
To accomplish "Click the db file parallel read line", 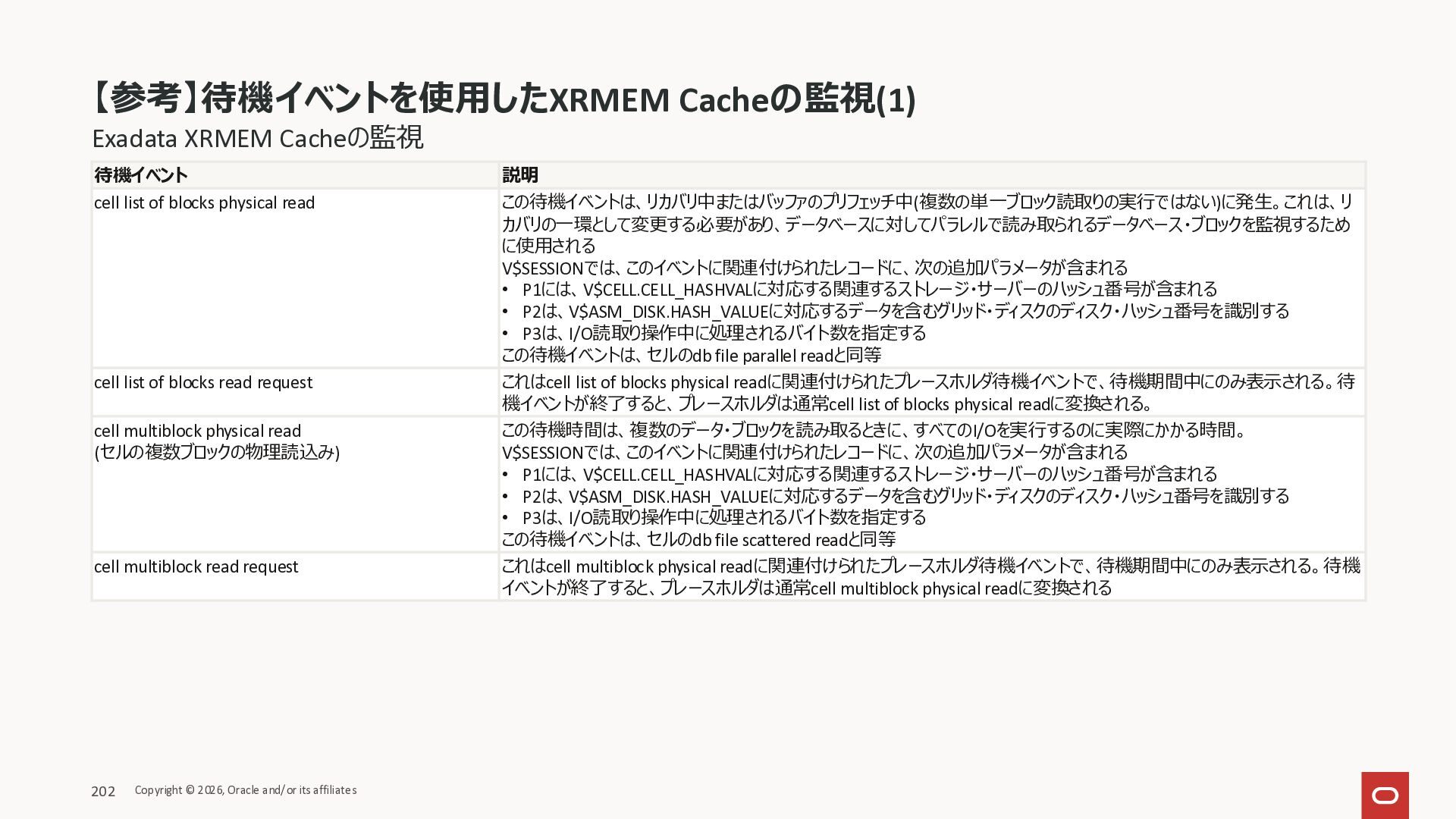I will (x=691, y=355).
